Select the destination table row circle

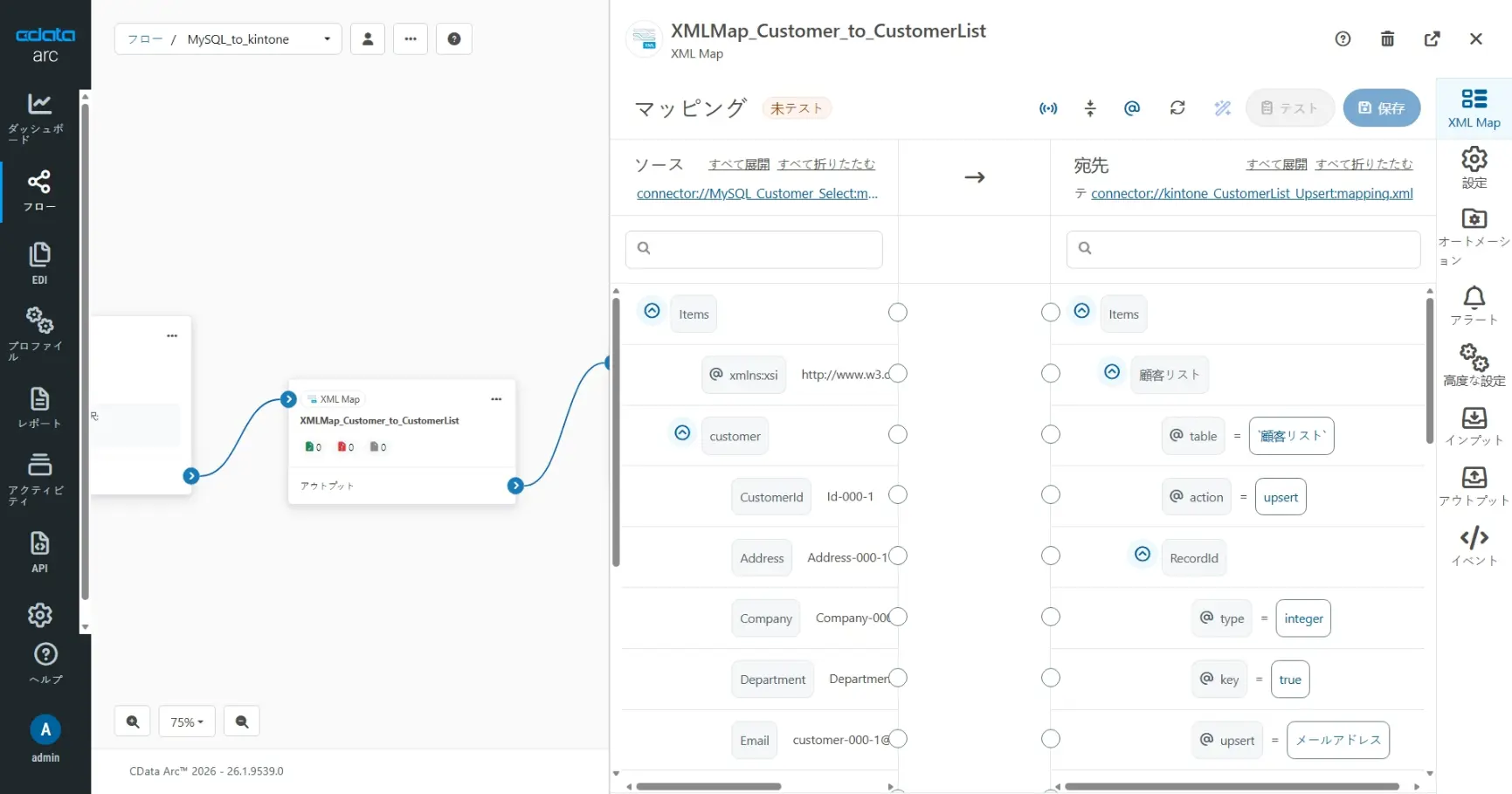click(1051, 434)
